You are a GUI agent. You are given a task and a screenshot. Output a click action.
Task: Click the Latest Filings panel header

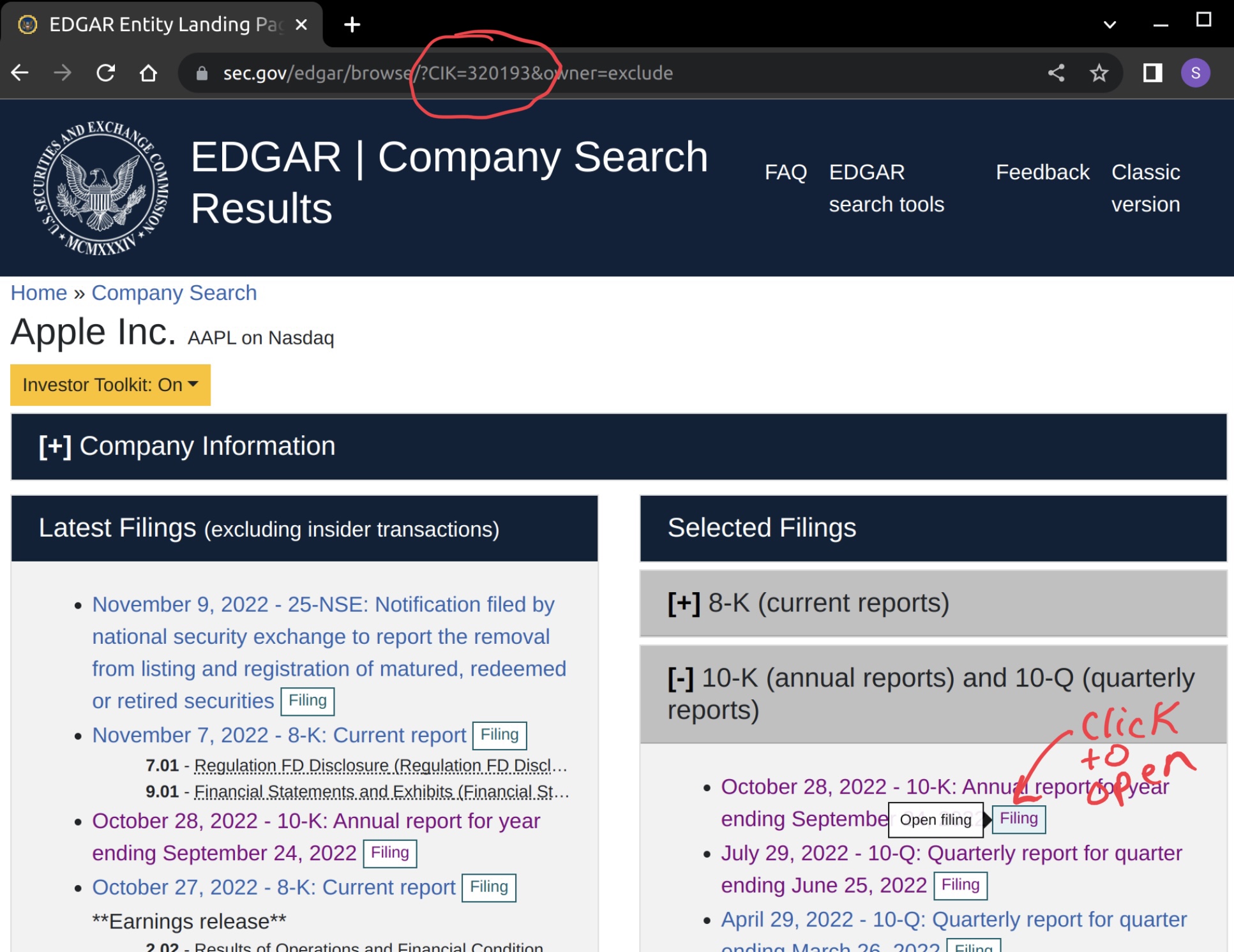click(x=305, y=528)
